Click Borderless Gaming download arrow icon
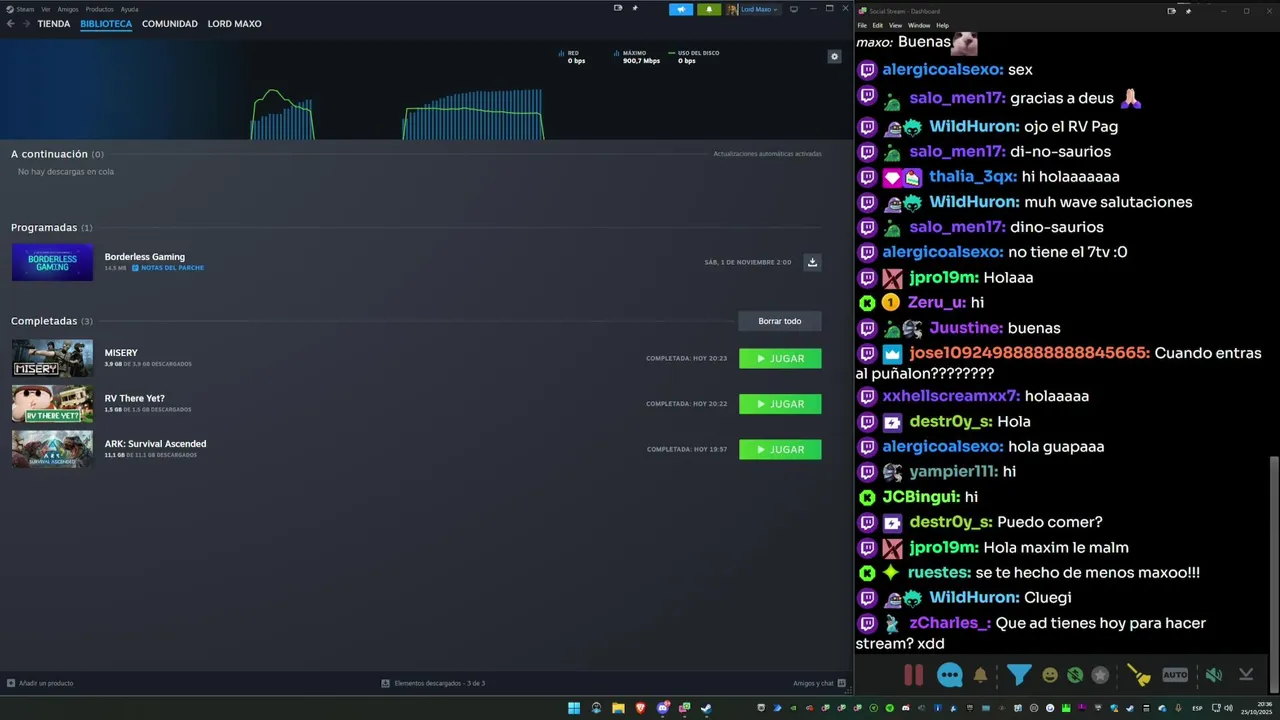The image size is (1280, 720). coord(812,262)
